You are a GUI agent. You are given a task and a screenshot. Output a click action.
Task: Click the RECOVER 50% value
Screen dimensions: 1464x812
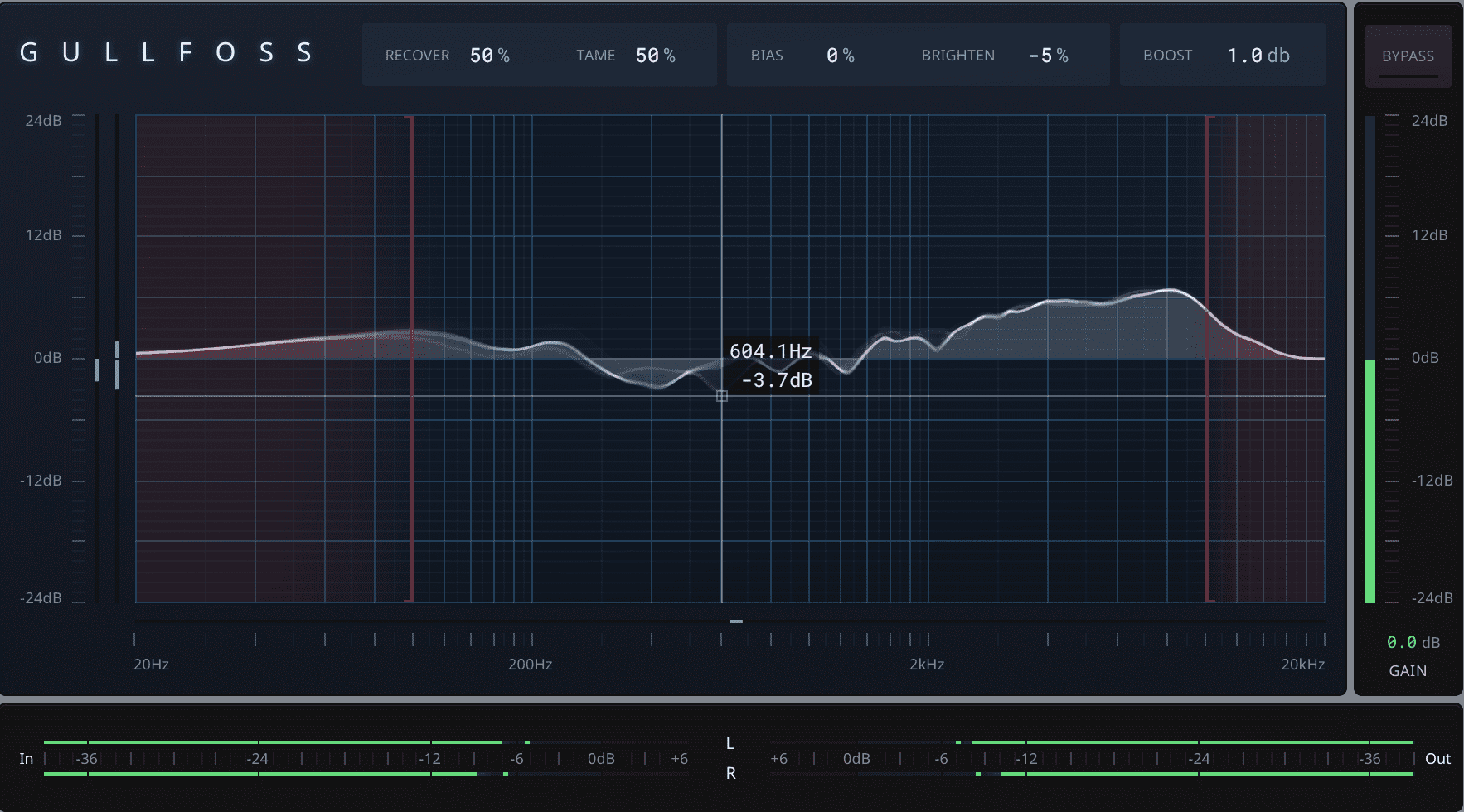pos(490,56)
